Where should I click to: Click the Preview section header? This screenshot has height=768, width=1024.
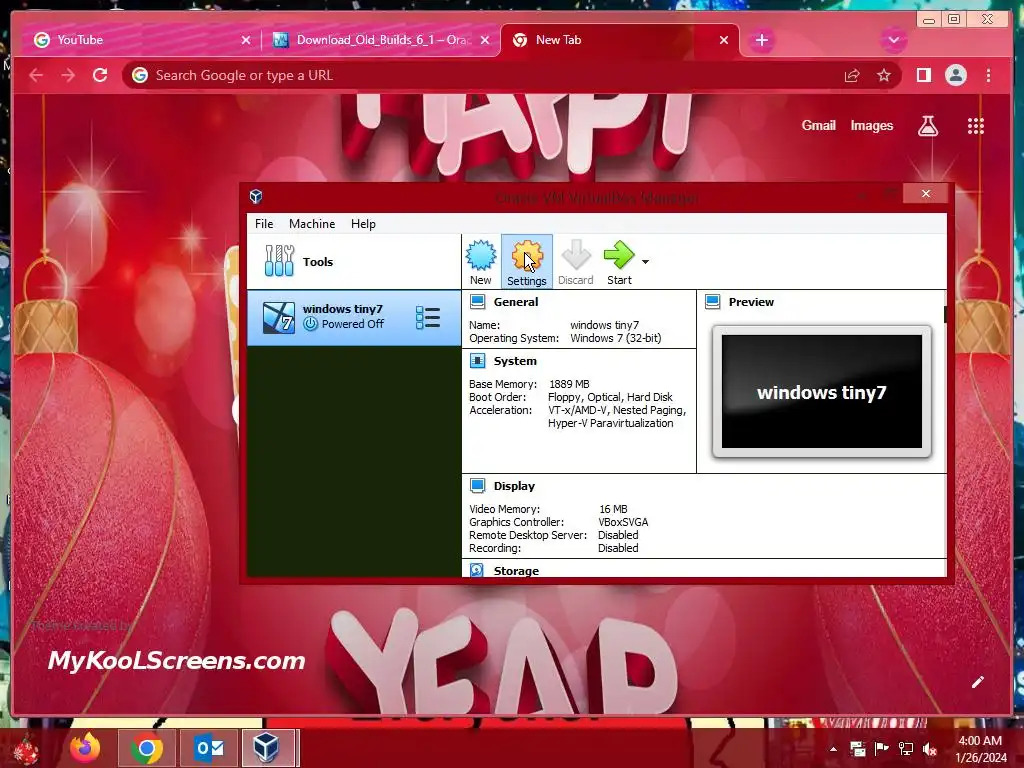pos(751,302)
